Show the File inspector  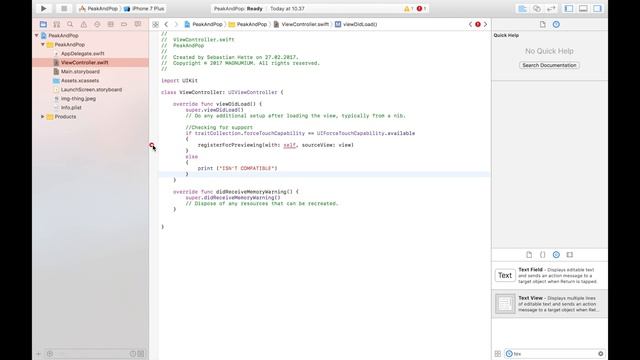pos(542,24)
